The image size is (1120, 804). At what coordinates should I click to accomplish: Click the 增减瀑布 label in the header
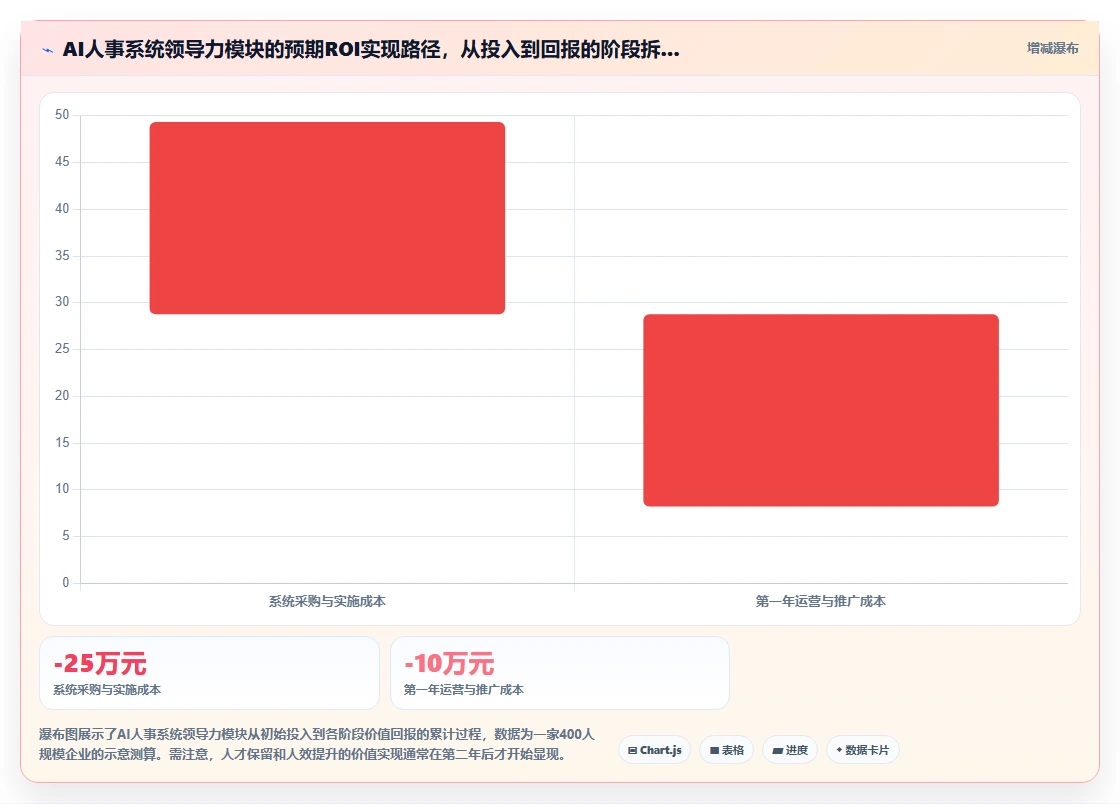(x=1052, y=49)
